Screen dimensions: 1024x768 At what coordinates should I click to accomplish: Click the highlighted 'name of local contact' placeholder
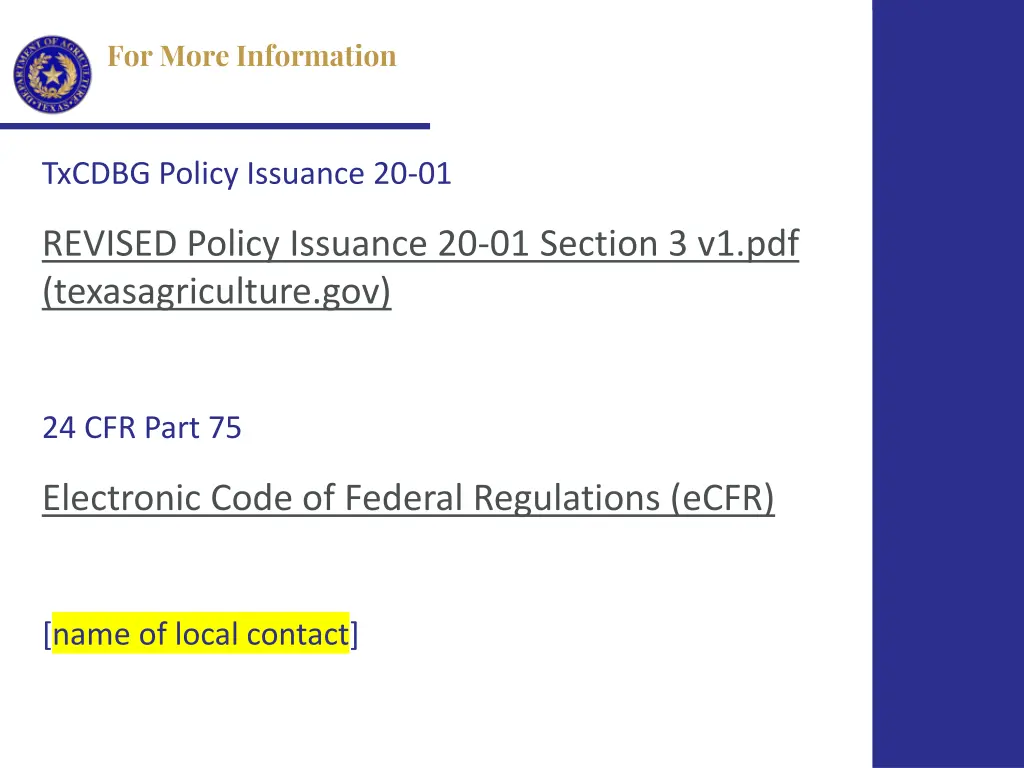200,634
